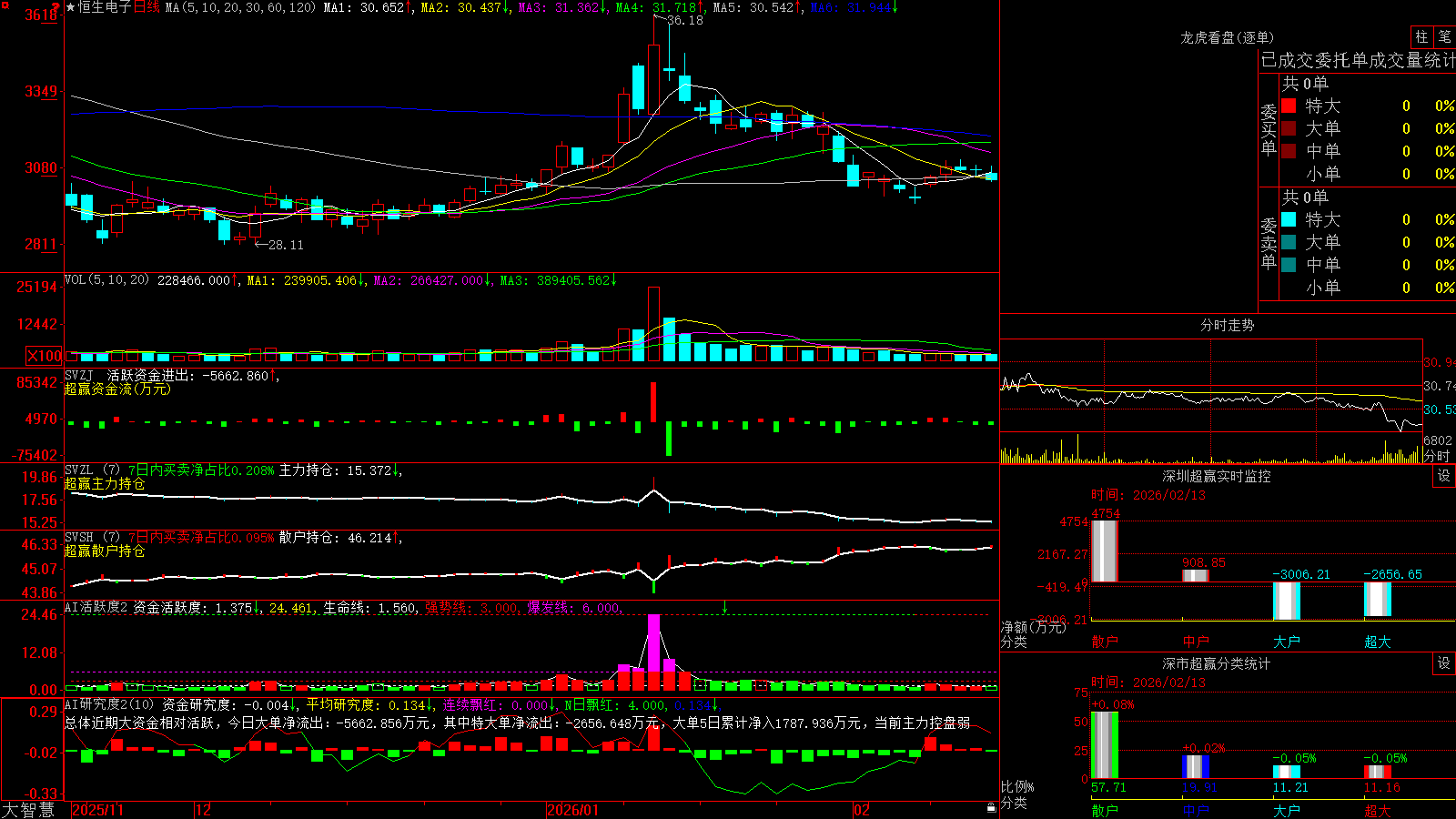
Task: Click the 02 month marker on timeline
Action: [x=862, y=810]
